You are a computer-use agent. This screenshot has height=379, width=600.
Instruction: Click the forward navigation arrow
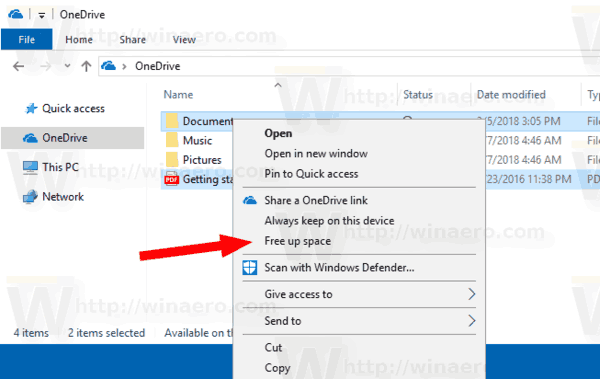tap(46, 66)
